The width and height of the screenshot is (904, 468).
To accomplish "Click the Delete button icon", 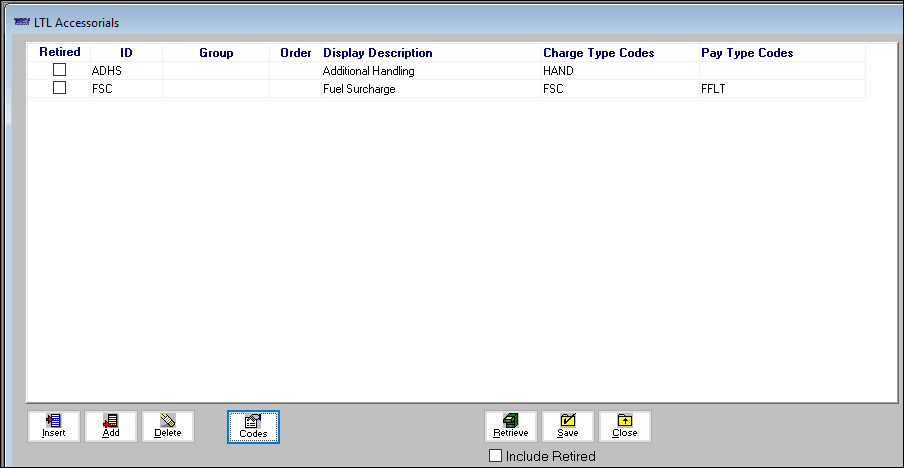I will coord(168,421).
